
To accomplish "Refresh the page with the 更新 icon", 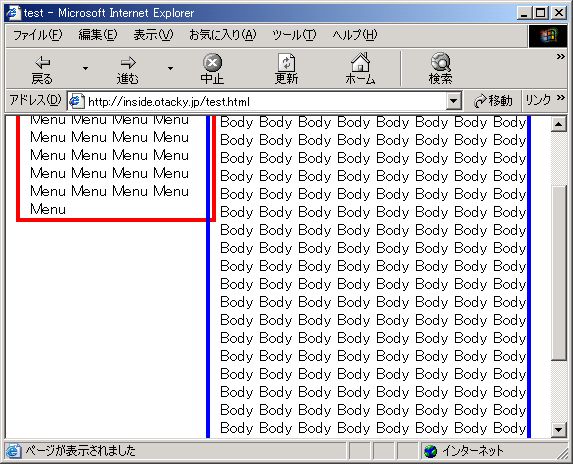I will point(286,62).
